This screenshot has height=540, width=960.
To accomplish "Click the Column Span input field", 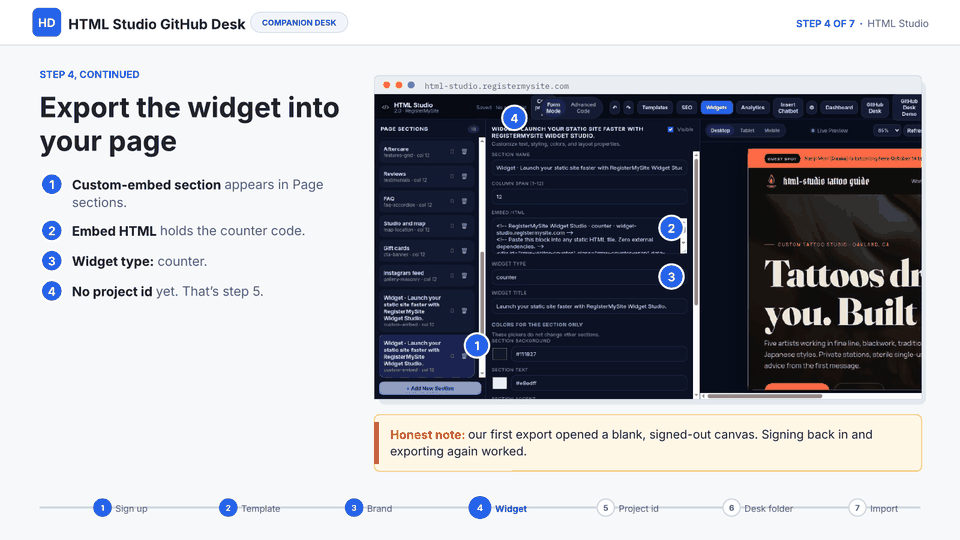I will pos(589,197).
